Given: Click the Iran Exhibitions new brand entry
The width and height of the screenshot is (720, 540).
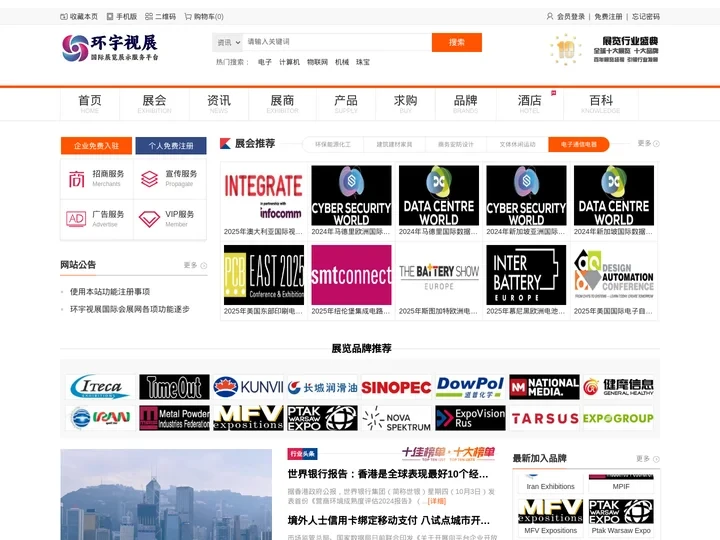Looking at the screenshot, I should [551, 482].
